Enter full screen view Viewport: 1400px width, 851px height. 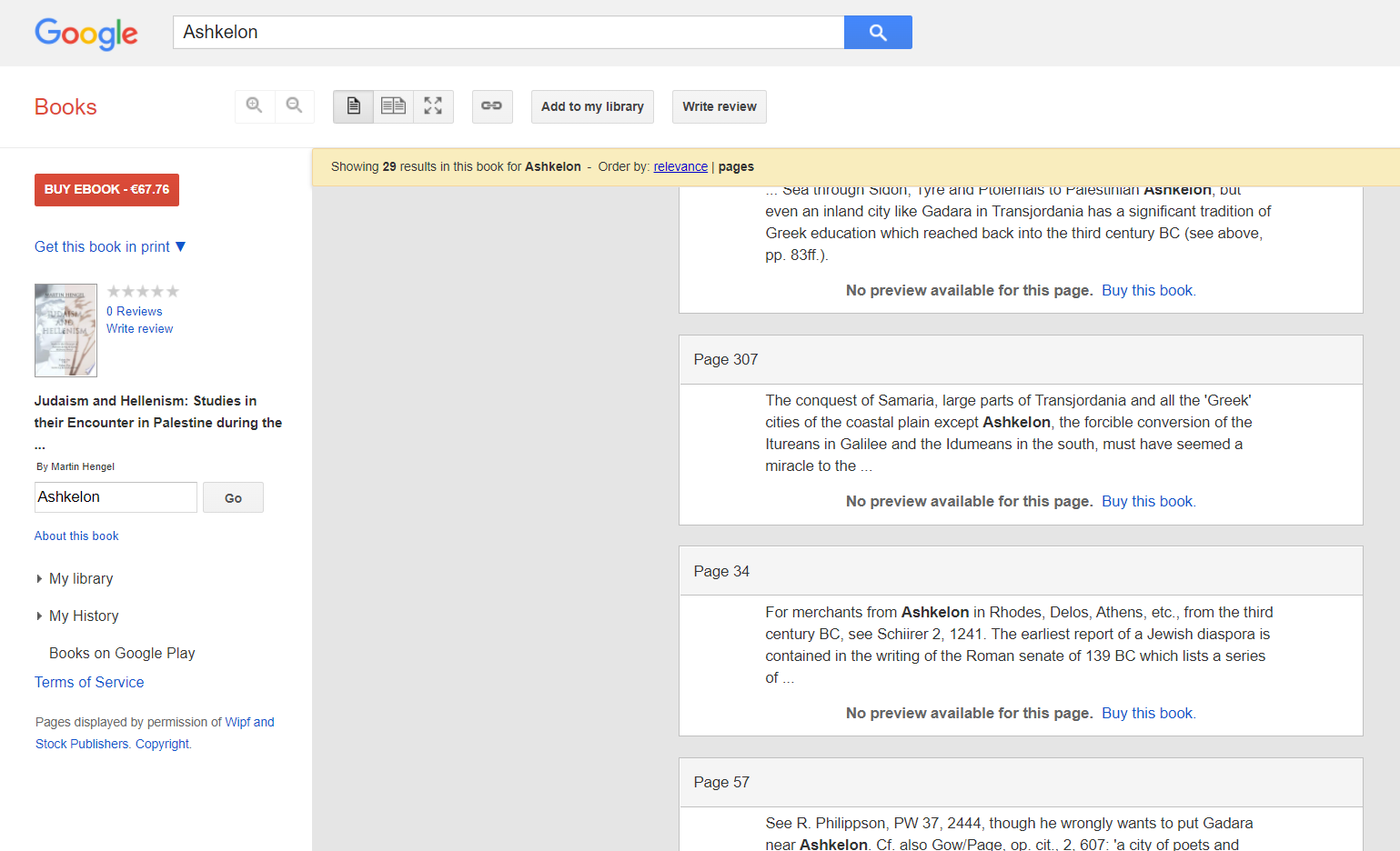(x=433, y=106)
